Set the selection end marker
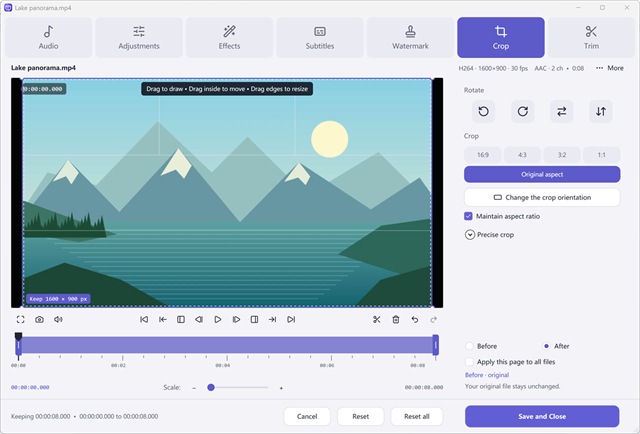This screenshot has width=640, height=434. click(x=254, y=320)
